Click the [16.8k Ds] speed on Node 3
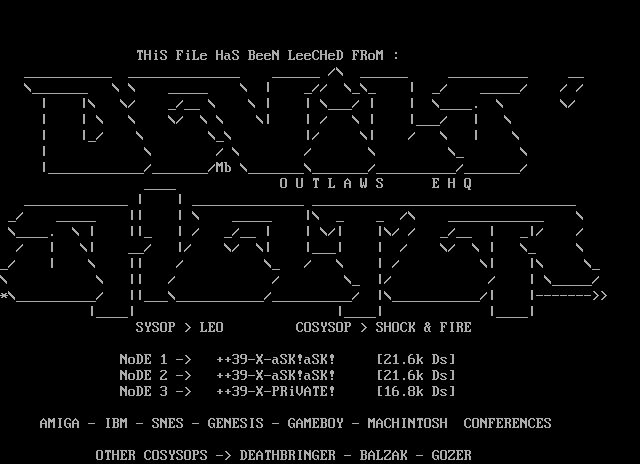 coord(415,391)
